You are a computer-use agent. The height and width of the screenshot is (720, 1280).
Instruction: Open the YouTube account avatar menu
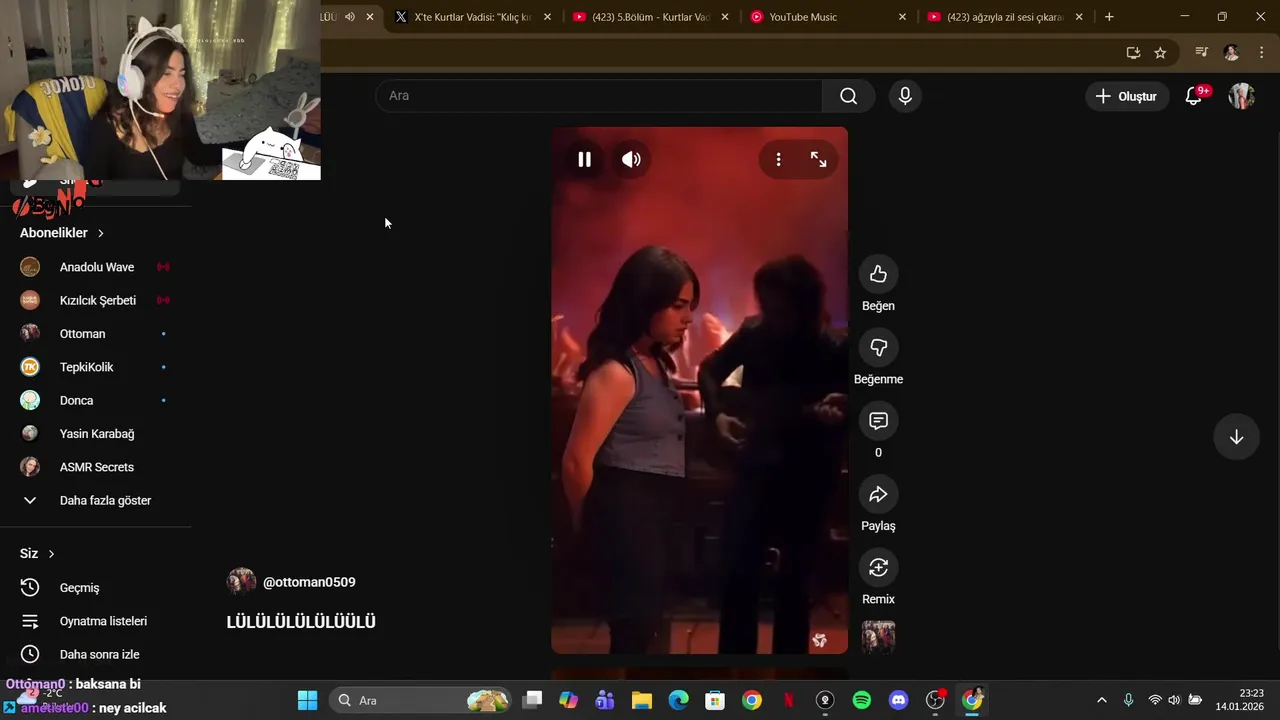click(1241, 96)
